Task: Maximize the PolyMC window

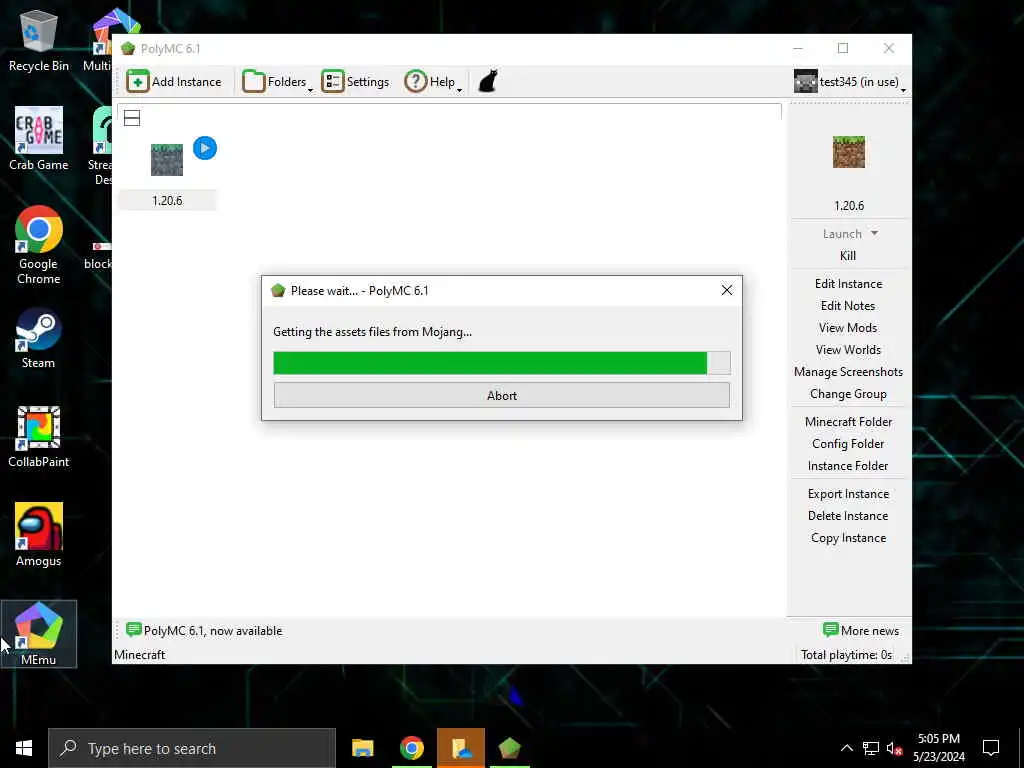Action: coord(842,48)
